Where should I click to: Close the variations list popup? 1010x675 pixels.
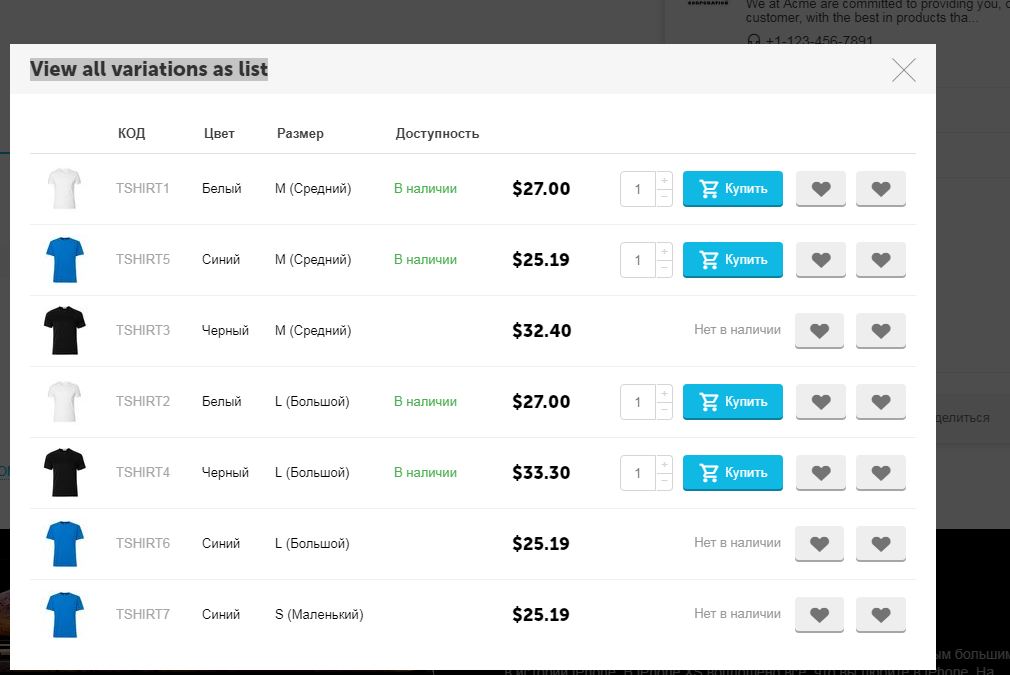(x=903, y=70)
